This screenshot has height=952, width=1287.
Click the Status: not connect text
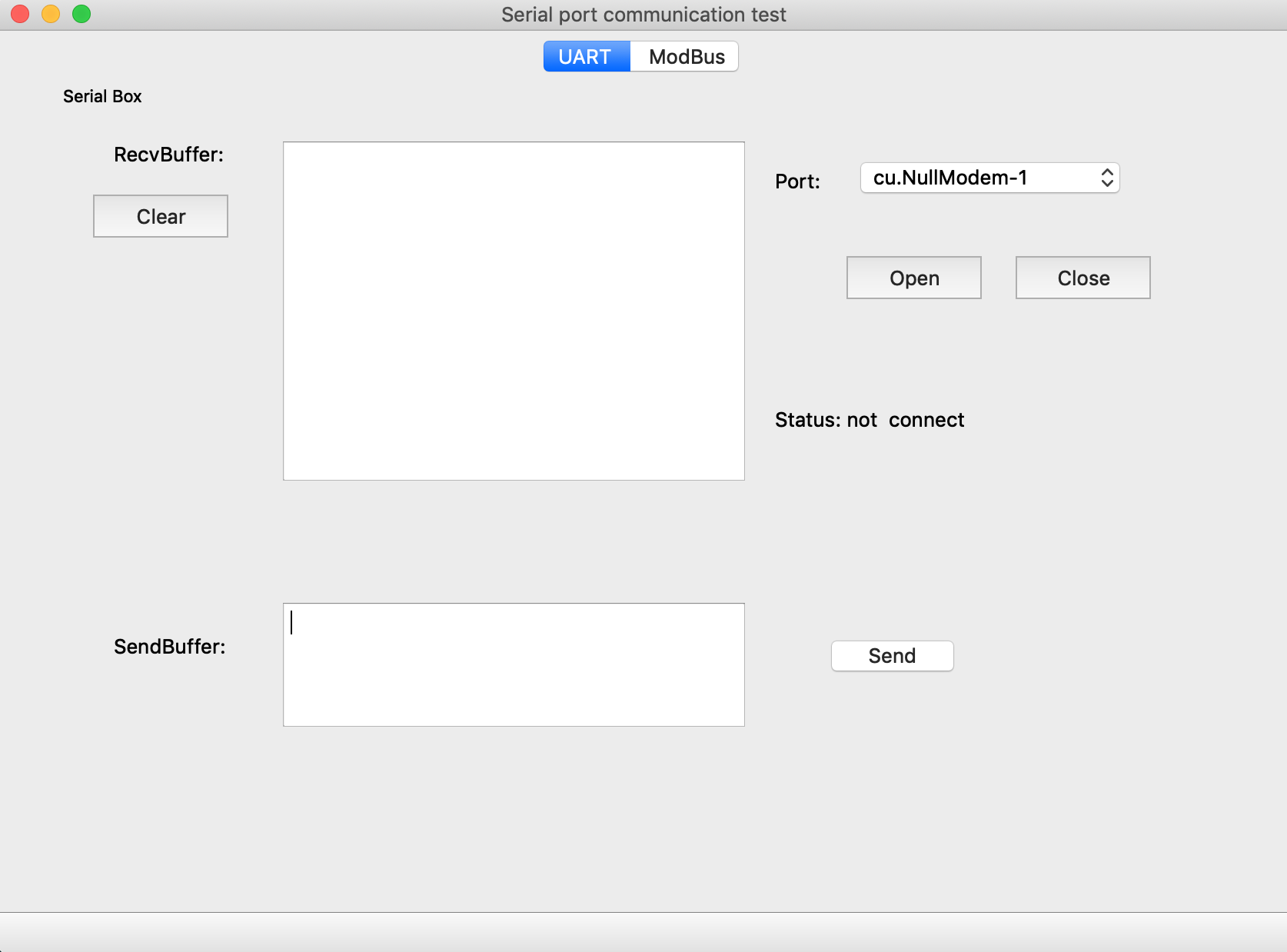[870, 420]
